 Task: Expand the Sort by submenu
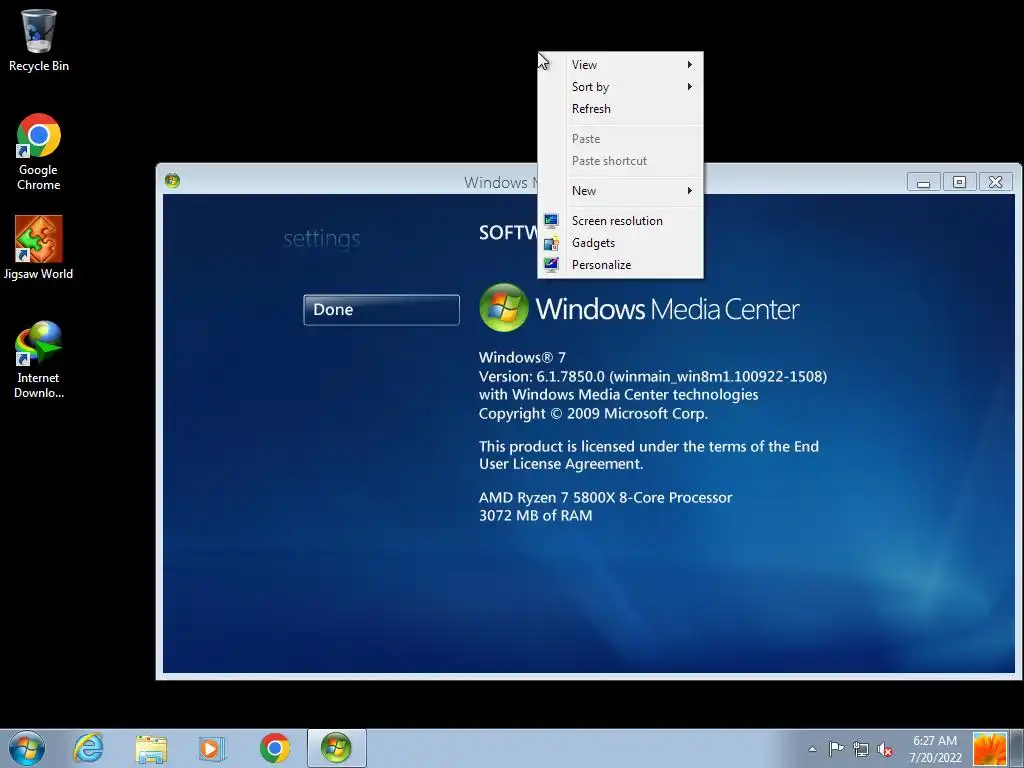point(620,87)
